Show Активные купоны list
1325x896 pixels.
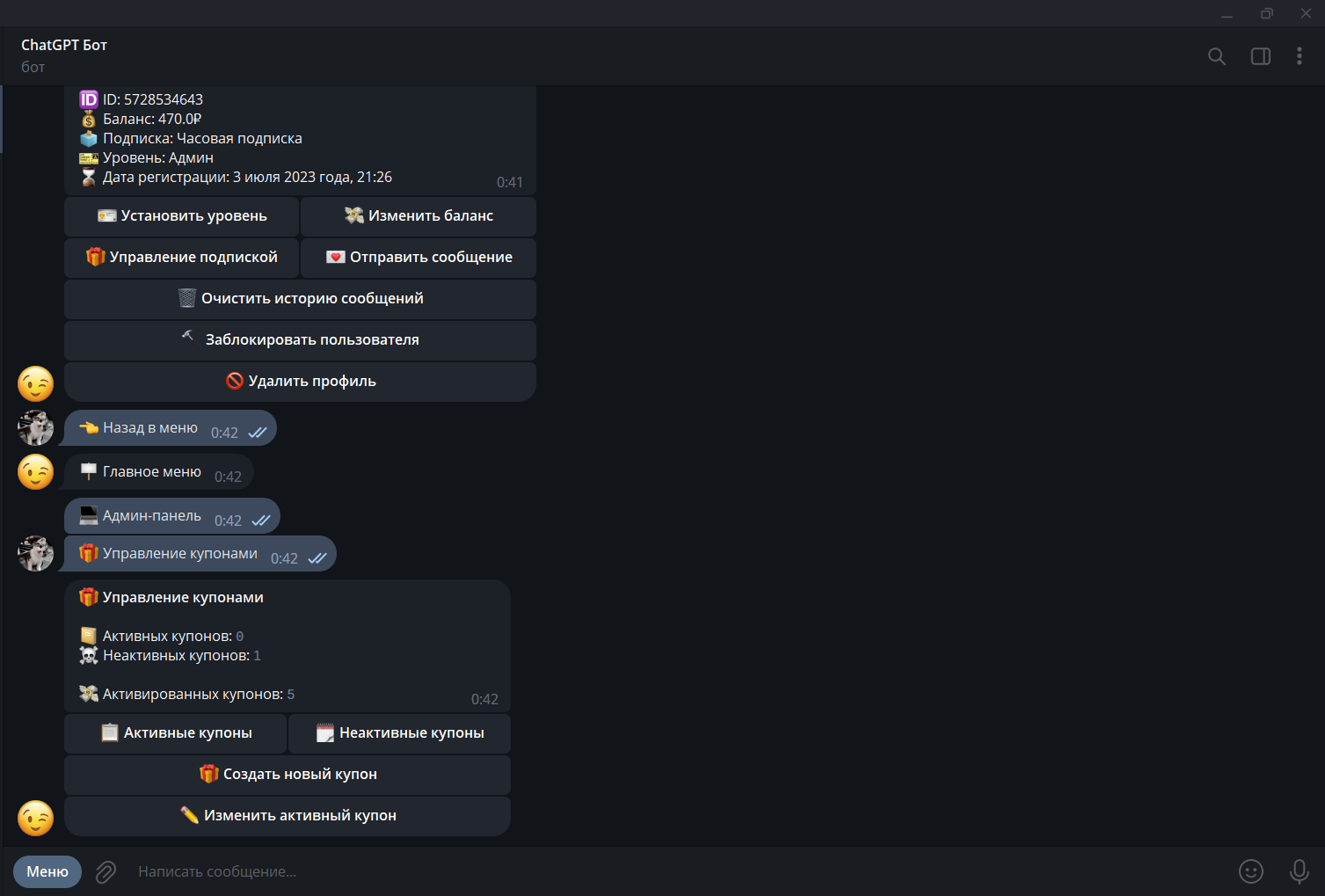click(176, 732)
